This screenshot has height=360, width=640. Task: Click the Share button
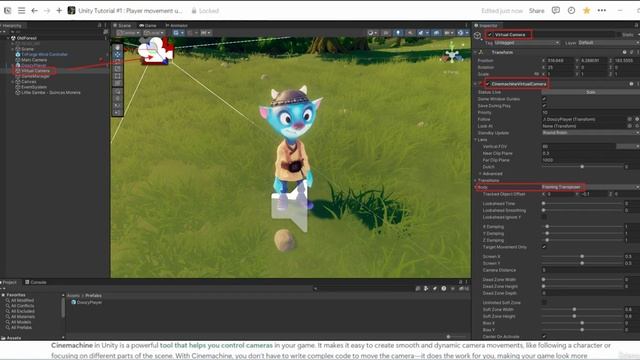[x=536, y=11]
